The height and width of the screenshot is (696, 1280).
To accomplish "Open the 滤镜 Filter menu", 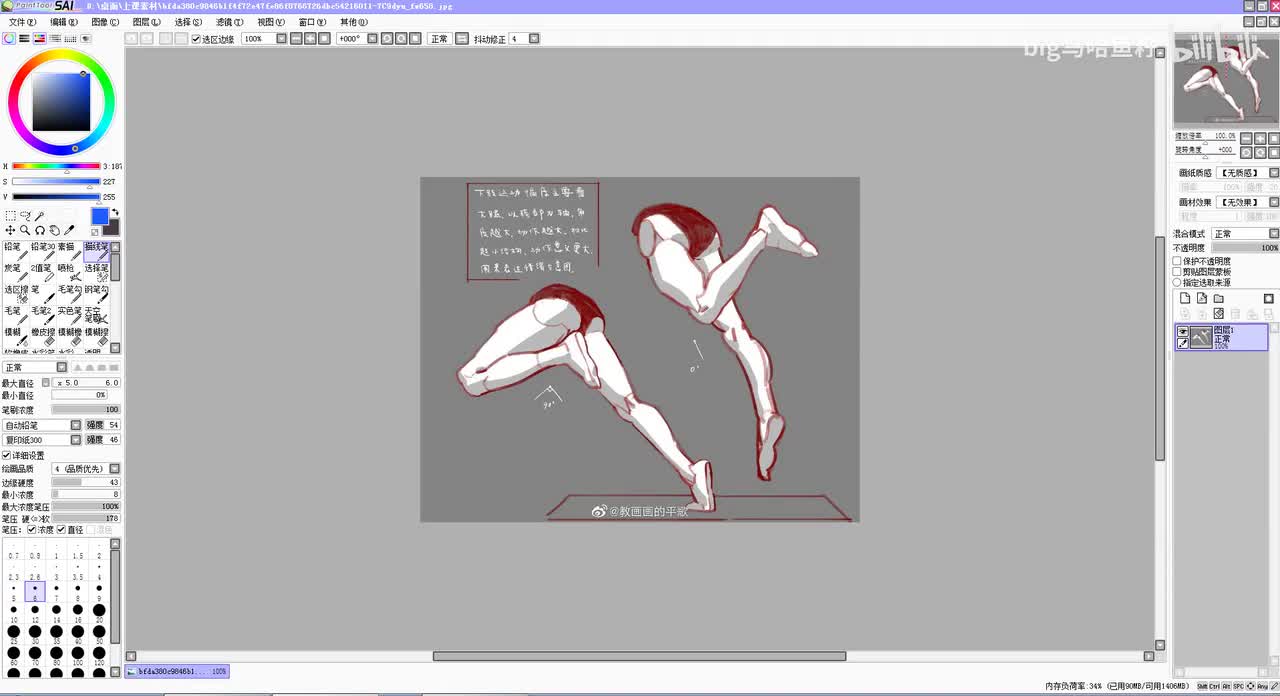I will pos(229,22).
